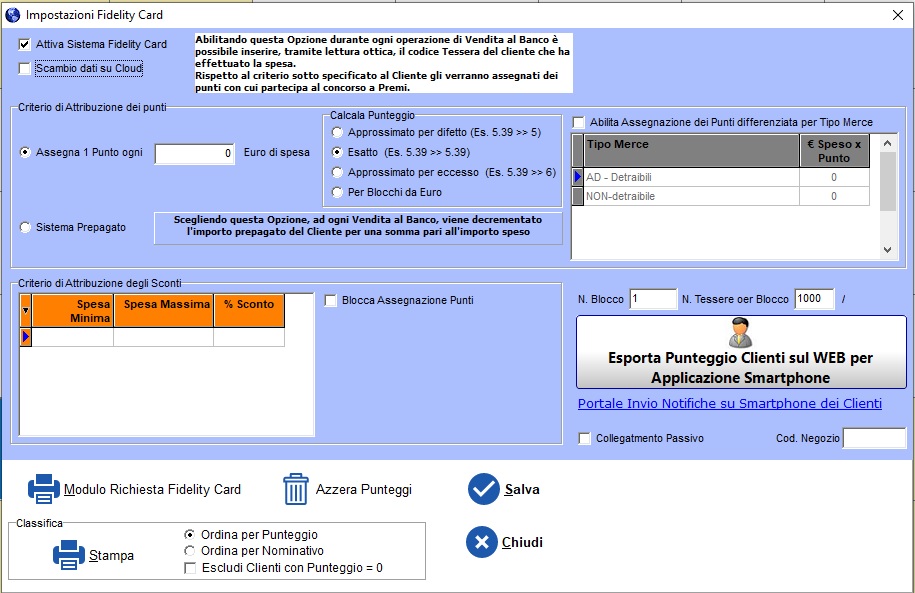
Task: Click the empty Spesa Massima cell in first row
Action: tap(163, 337)
